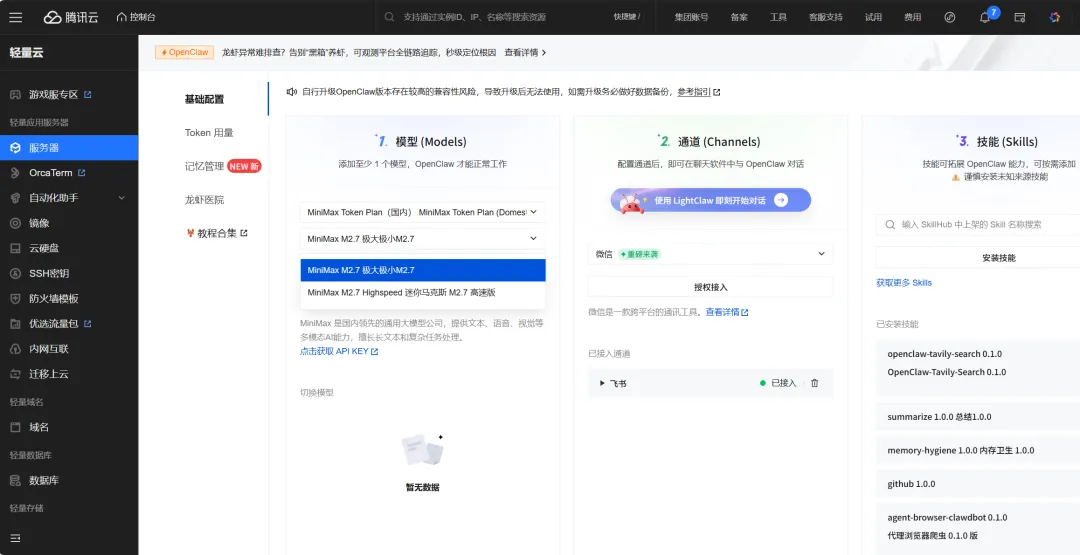Click the Tencent Cloud logo
This screenshot has height=555, width=1080.
click(x=71, y=17)
